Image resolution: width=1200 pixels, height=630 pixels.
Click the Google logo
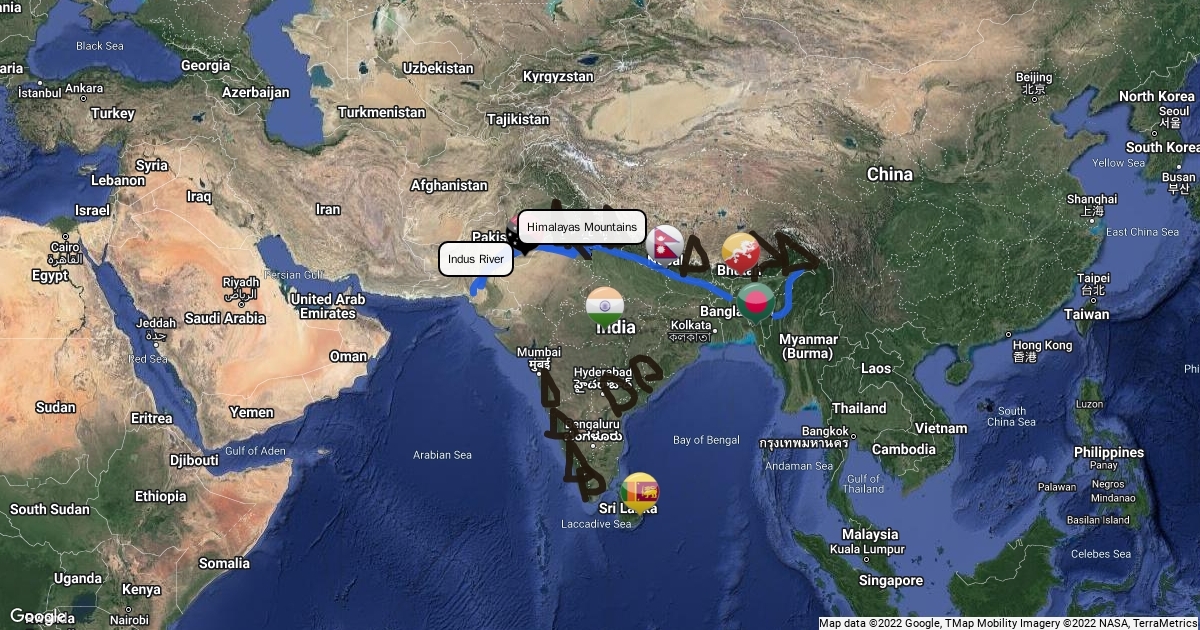tap(37, 615)
